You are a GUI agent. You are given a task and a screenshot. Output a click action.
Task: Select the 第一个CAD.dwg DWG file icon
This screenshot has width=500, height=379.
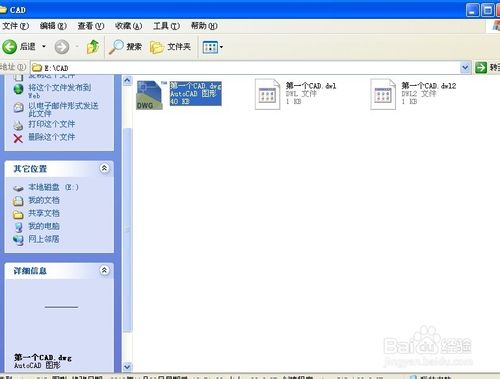149,95
